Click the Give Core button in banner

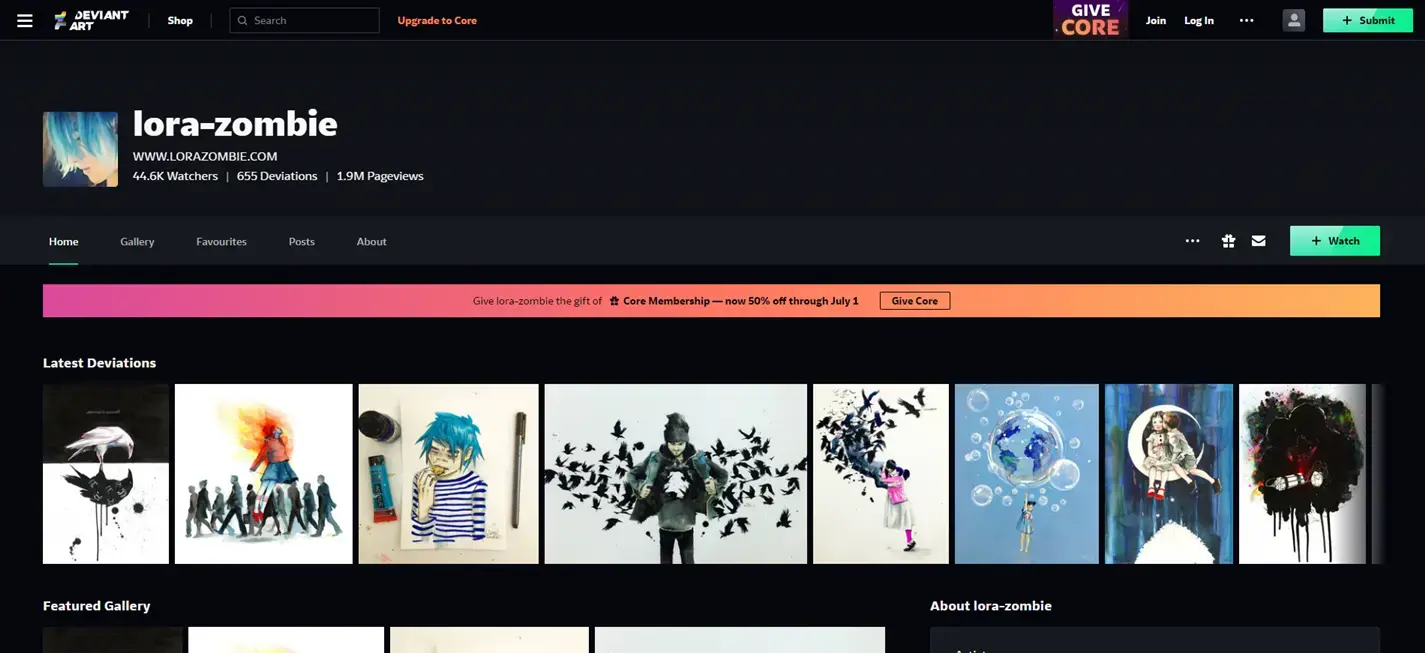pyautogui.click(x=915, y=301)
